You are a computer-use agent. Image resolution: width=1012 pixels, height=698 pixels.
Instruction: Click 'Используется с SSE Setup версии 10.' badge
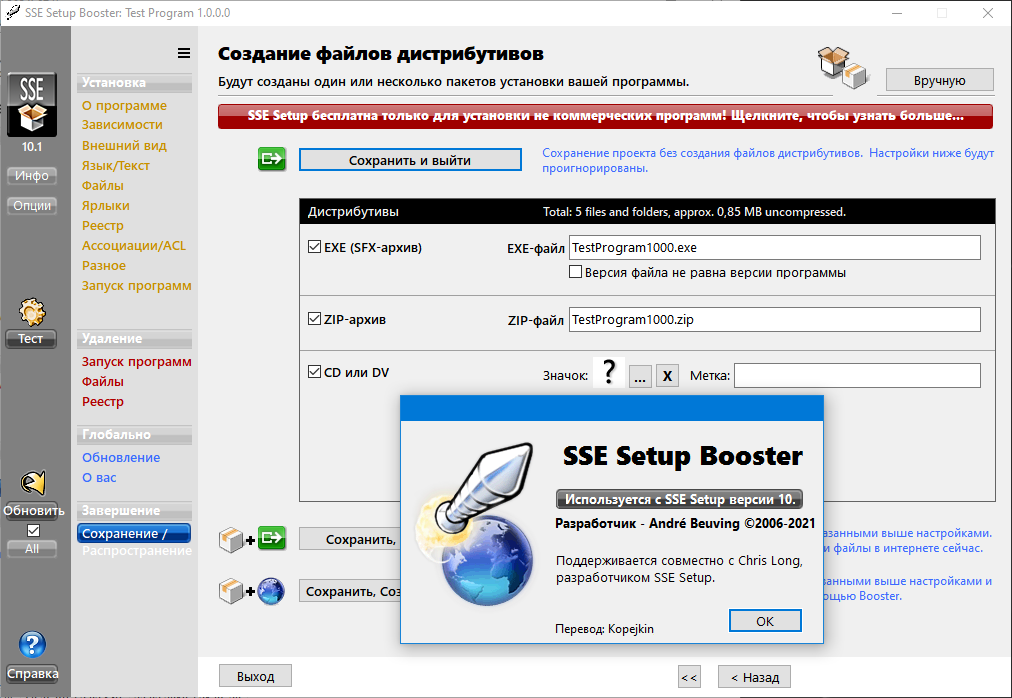click(680, 499)
